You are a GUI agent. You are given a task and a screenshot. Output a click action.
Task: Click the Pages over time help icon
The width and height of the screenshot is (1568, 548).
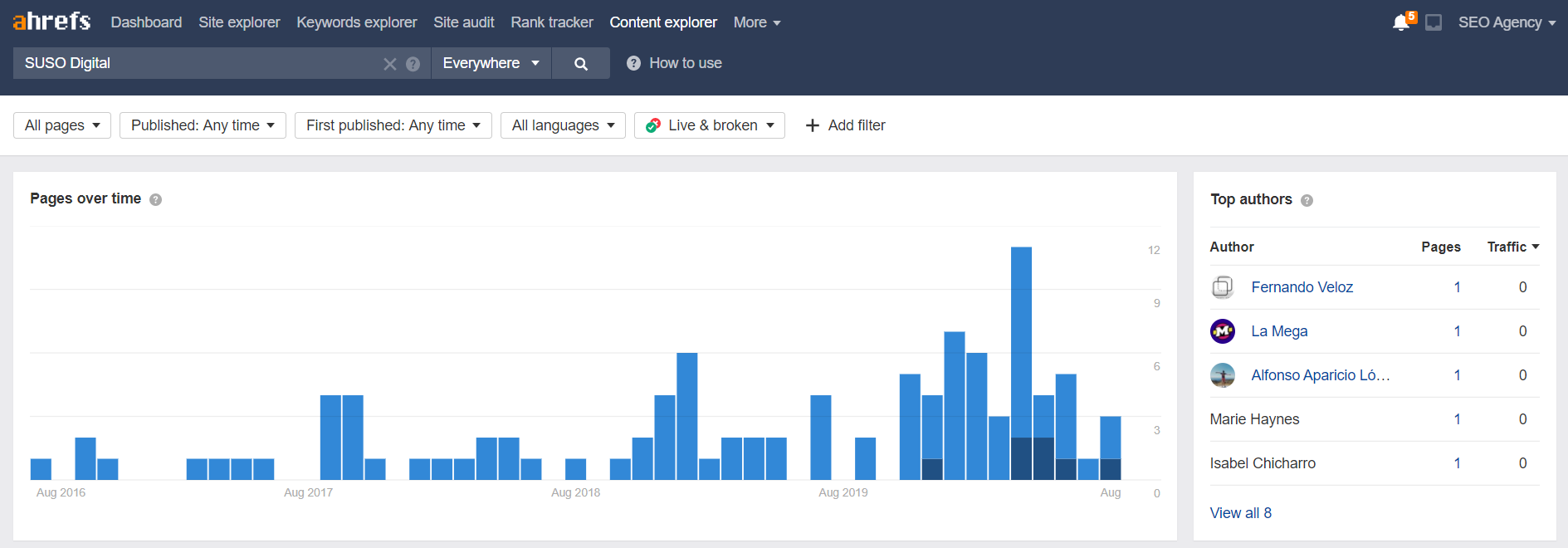[x=155, y=199]
